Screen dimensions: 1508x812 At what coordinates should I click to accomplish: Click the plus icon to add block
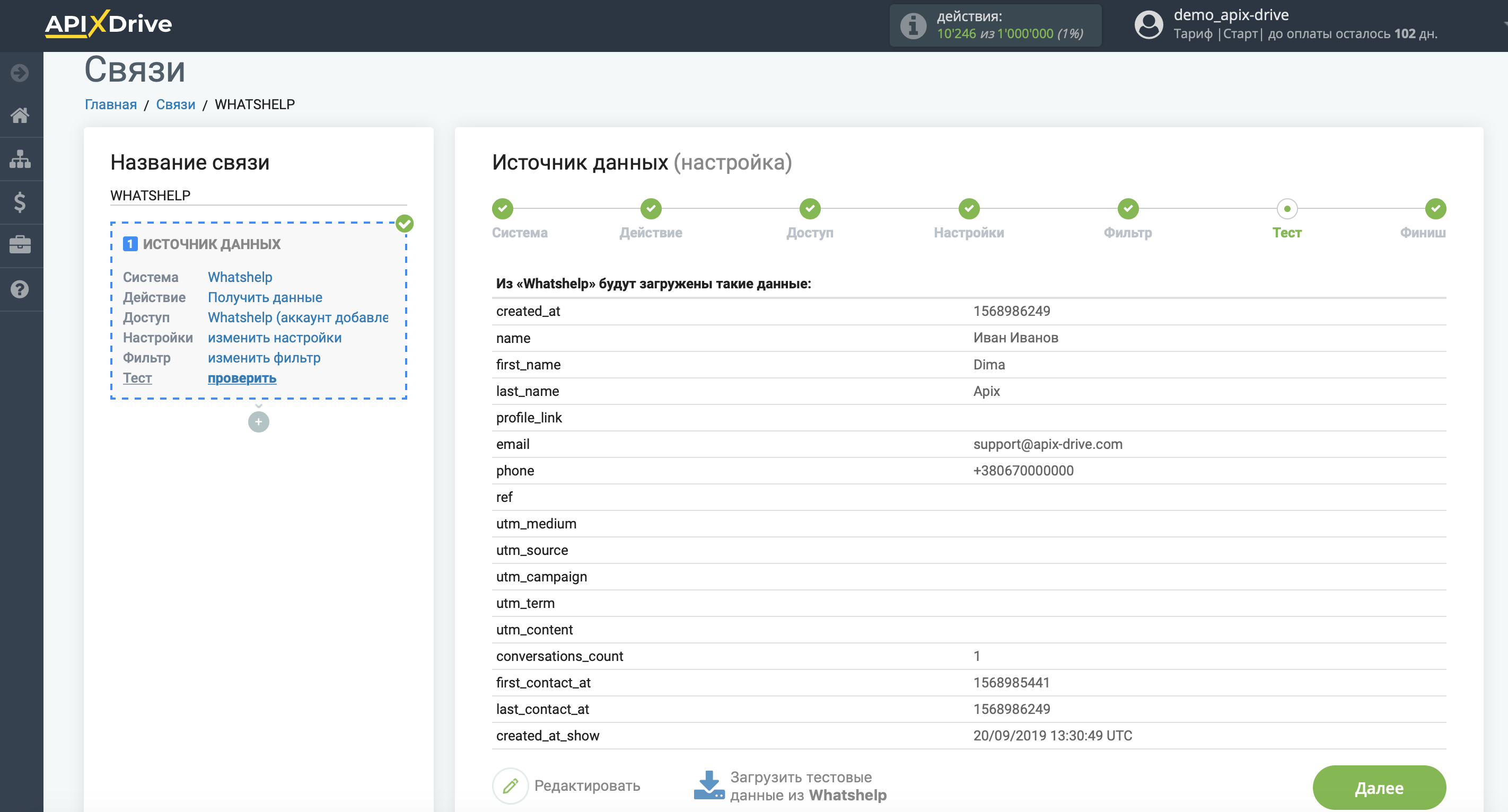(x=258, y=422)
